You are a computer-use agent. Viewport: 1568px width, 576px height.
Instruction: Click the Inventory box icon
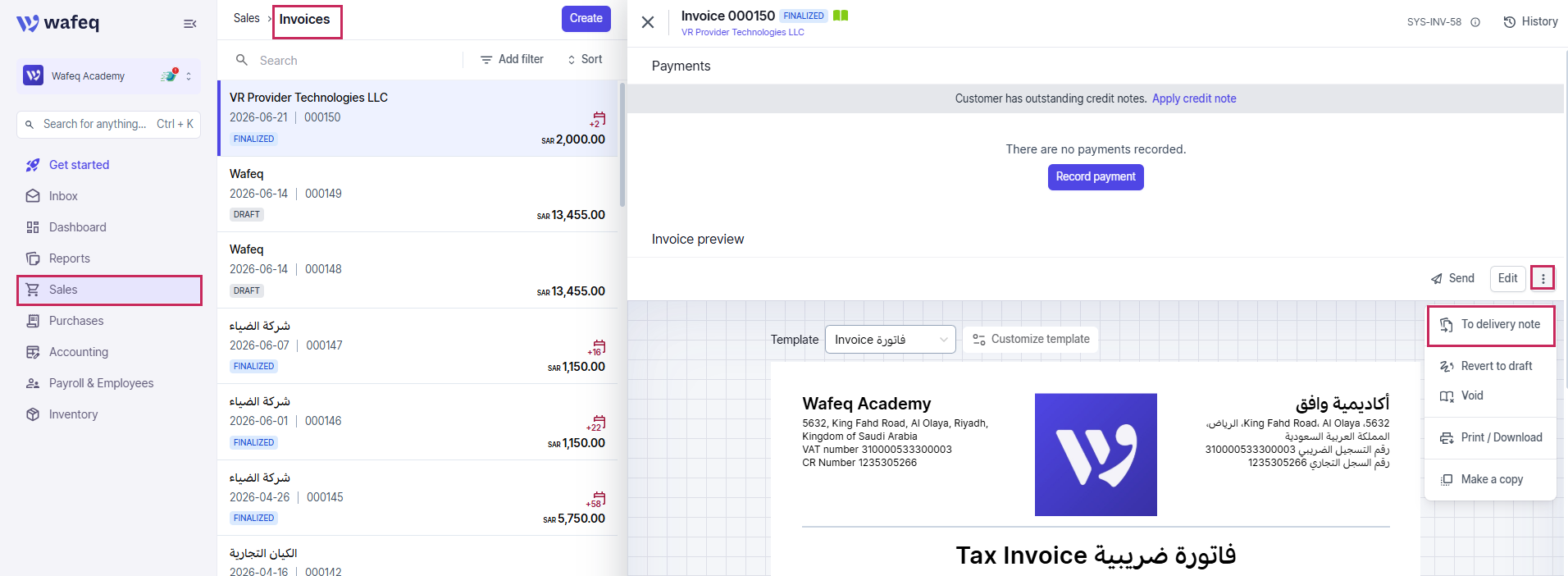(33, 414)
